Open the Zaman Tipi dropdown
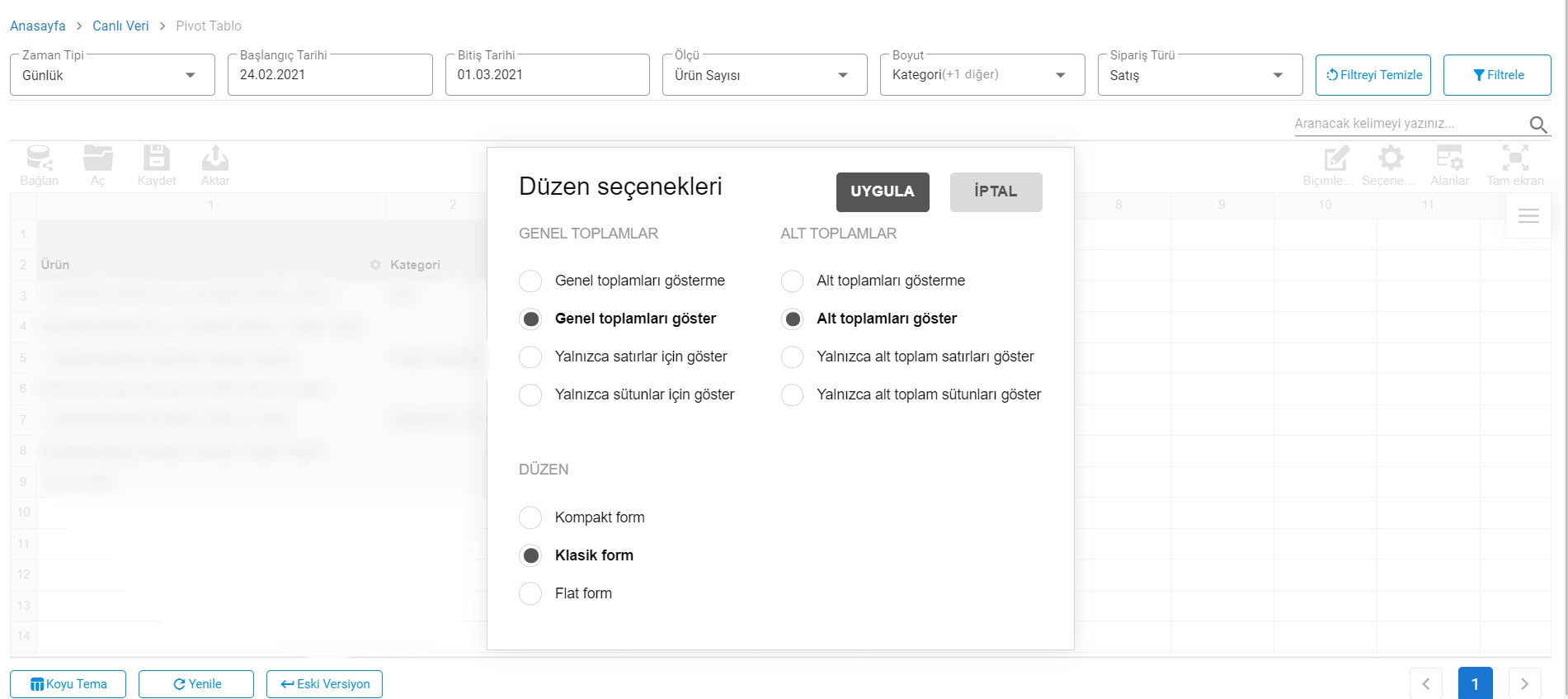This screenshot has width=1568, height=699. [112, 74]
